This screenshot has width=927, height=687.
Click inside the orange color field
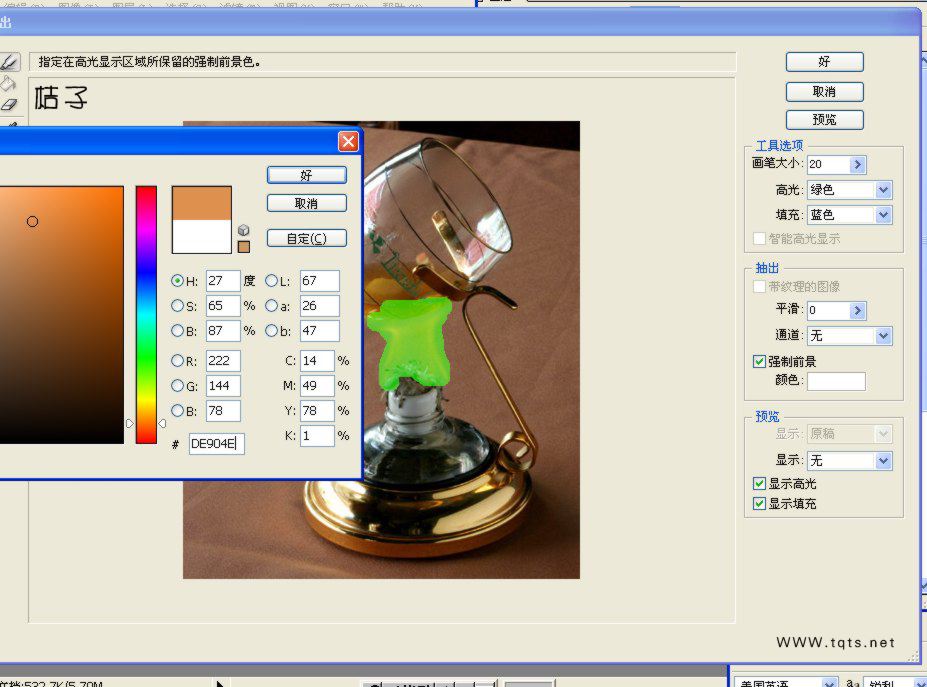pos(61,315)
